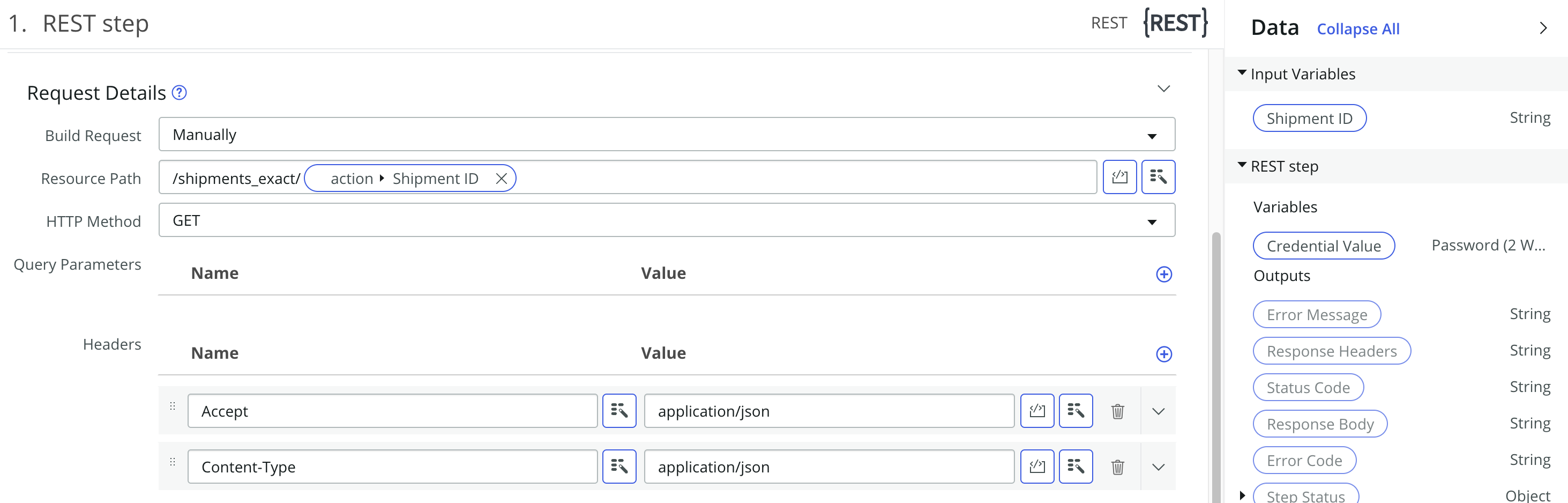The width and height of the screenshot is (1568, 503).
Task: Open data pill picker for Accept value
Action: tap(1076, 411)
